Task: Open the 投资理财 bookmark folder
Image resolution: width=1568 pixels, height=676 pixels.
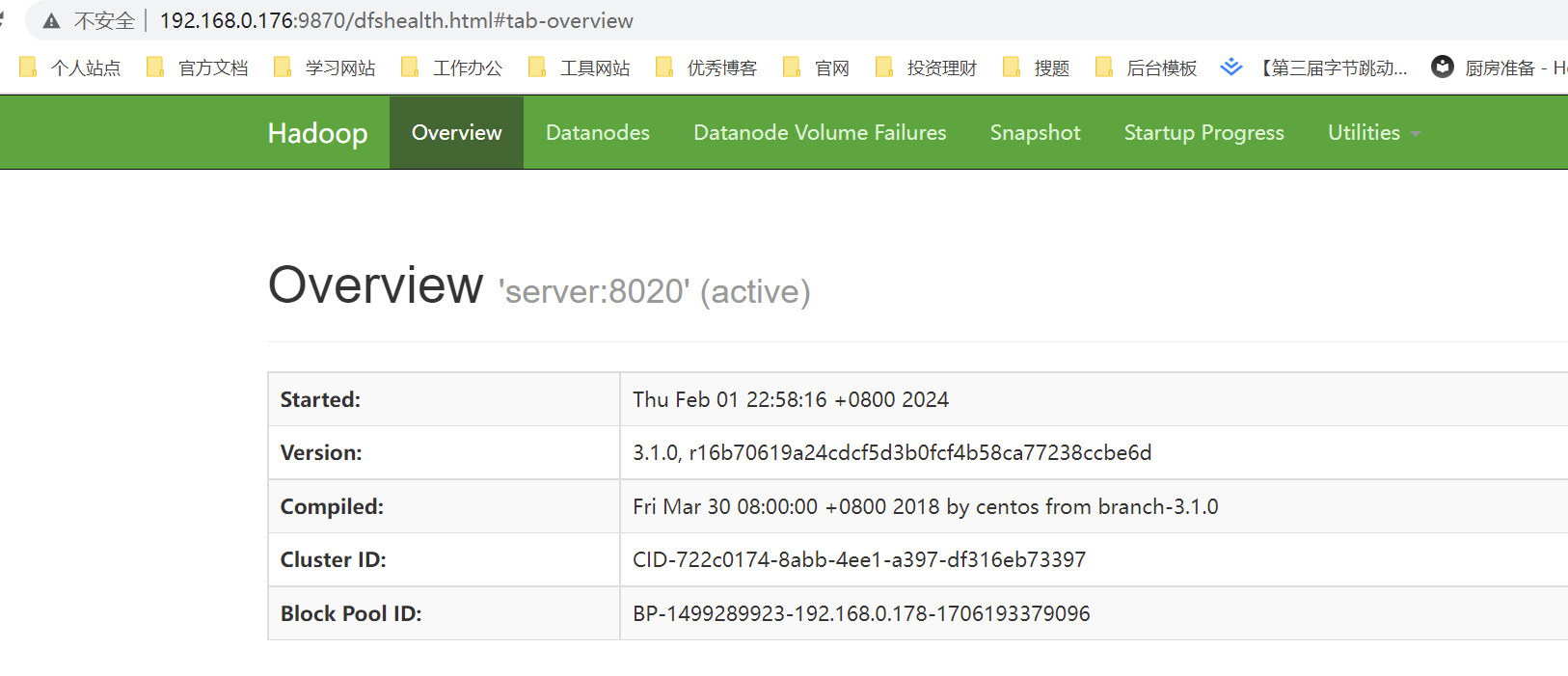Action: pyautogui.click(x=927, y=68)
